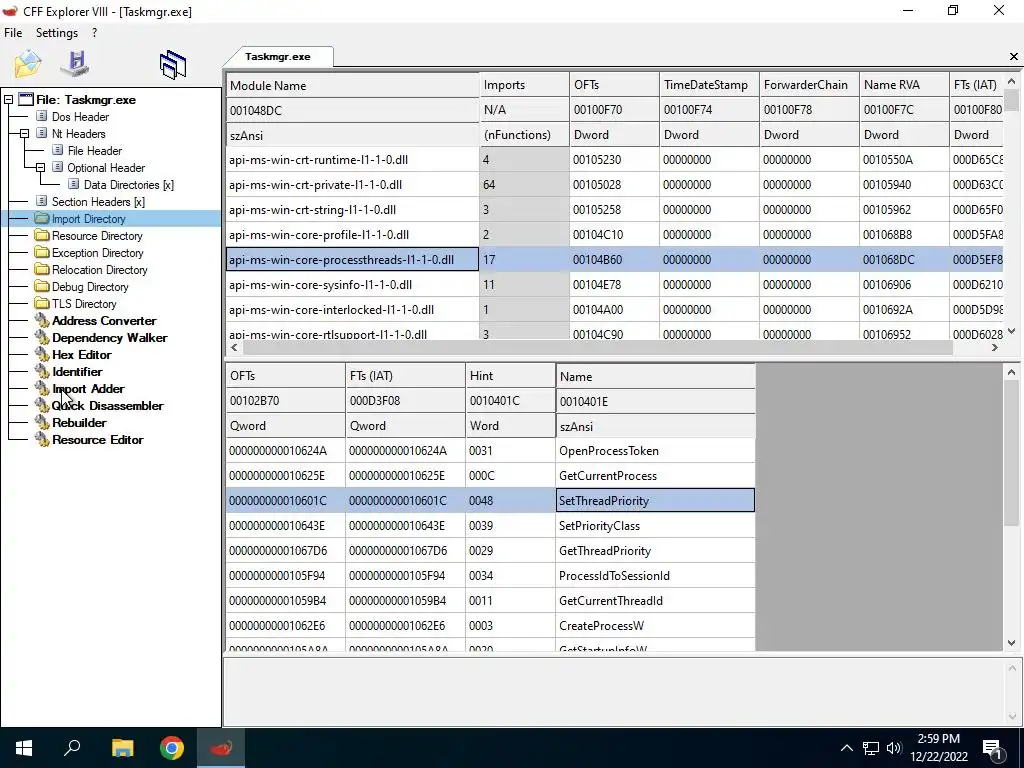Open File Explorer from the taskbar
The height and width of the screenshot is (768, 1024).
click(x=122, y=748)
